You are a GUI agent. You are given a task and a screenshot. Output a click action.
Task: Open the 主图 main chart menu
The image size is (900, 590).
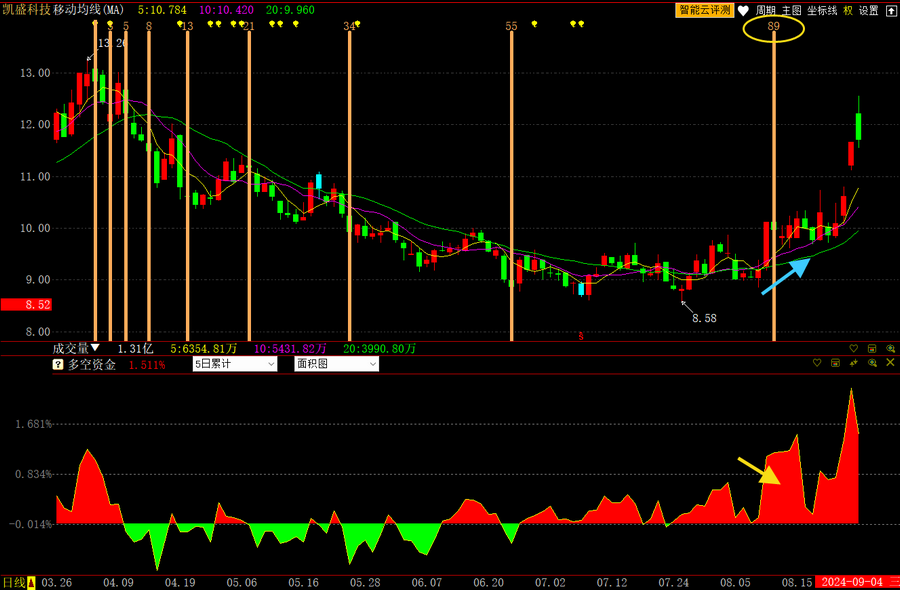click(x=791, y=10)
